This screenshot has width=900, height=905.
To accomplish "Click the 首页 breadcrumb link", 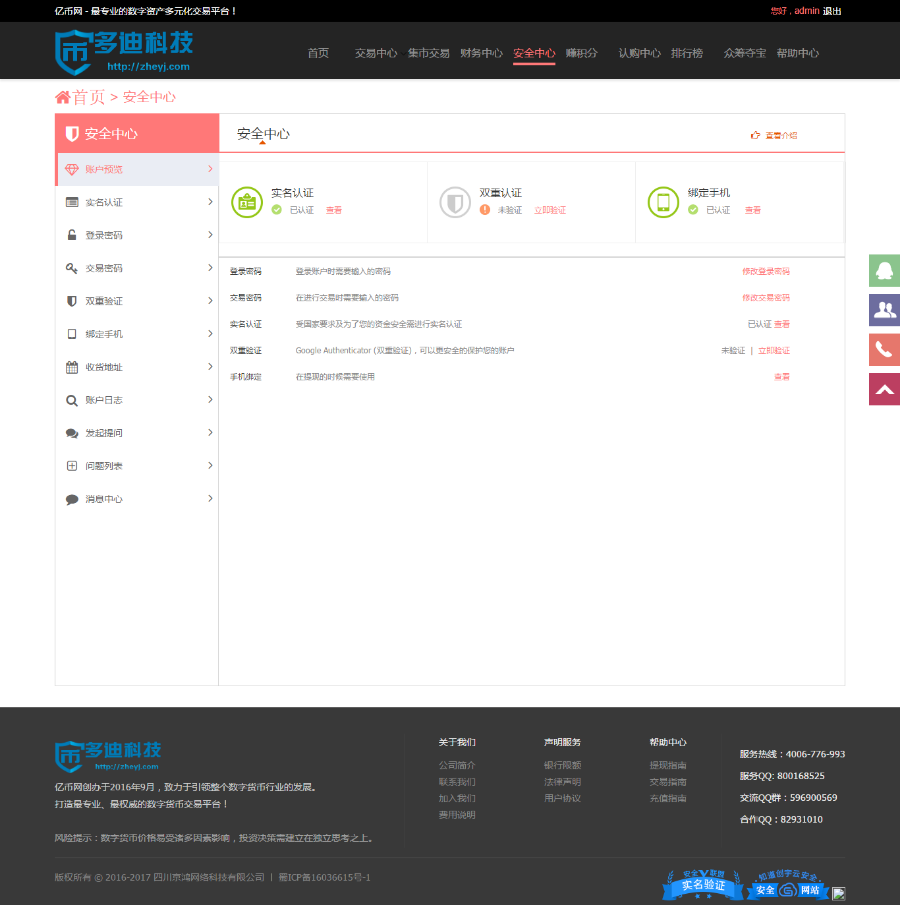I will click(x=88, y=97).
